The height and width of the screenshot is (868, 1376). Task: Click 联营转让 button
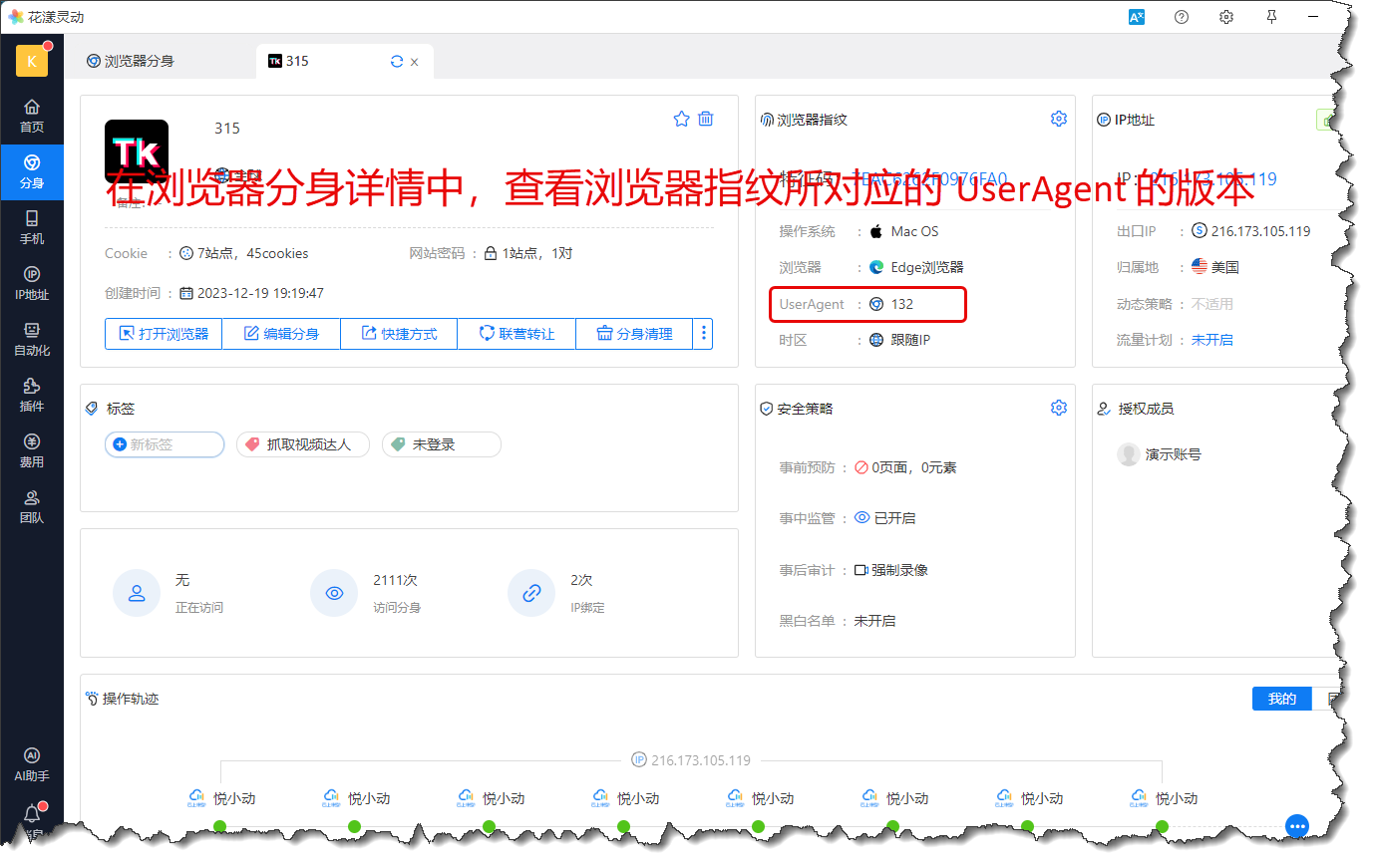pyautogui.click(x=516, y=334)
